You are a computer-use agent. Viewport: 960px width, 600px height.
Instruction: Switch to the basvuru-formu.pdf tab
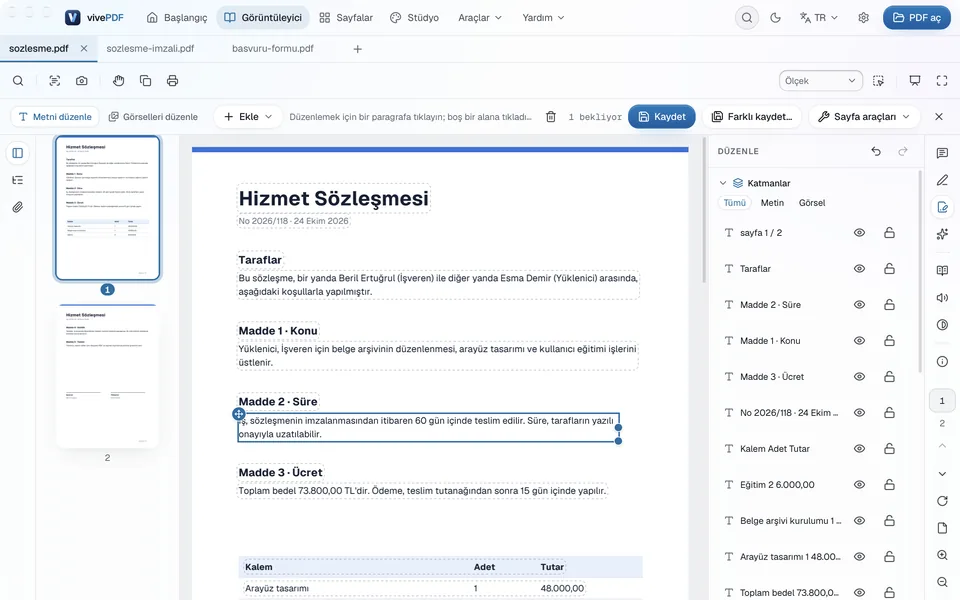[x=273, y=48]
